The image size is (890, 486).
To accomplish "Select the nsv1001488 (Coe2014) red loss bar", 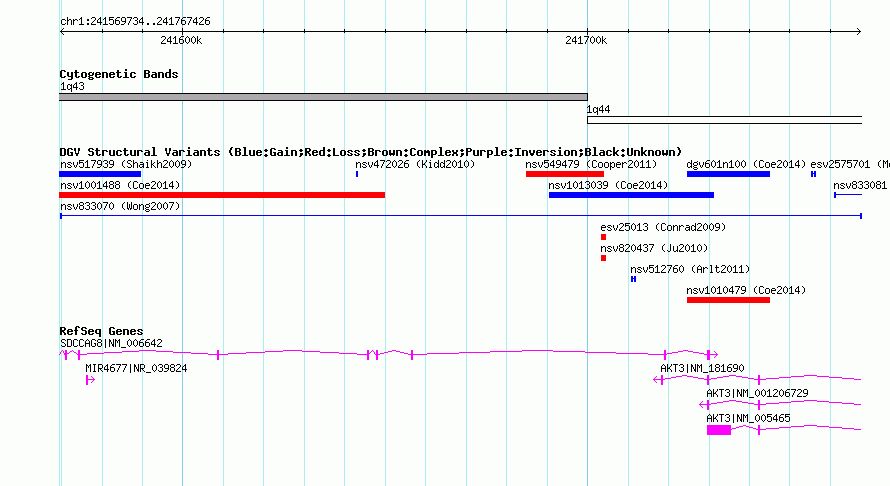I will (x=222, y=195).
